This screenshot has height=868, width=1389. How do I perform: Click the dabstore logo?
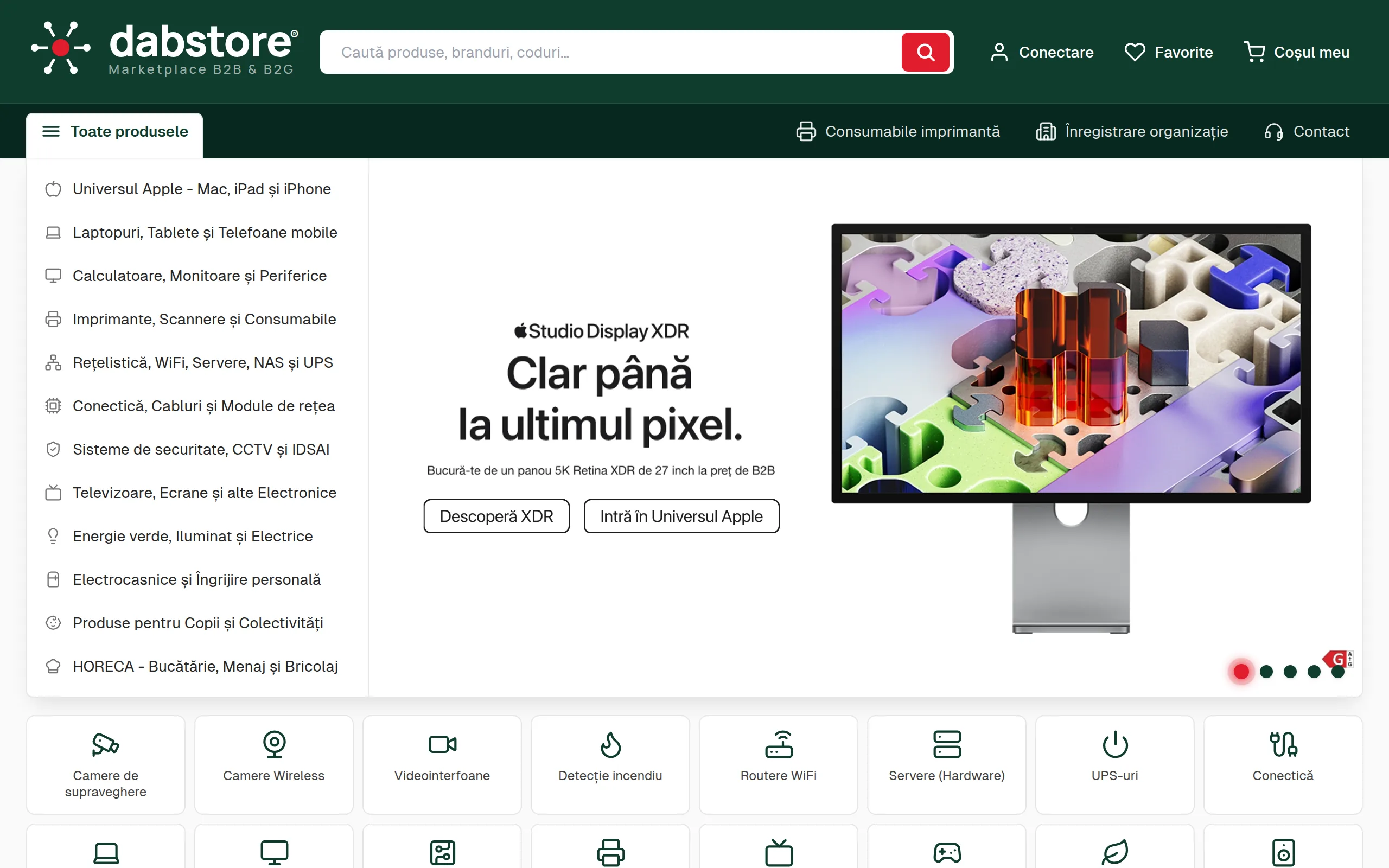click(164, 49)
